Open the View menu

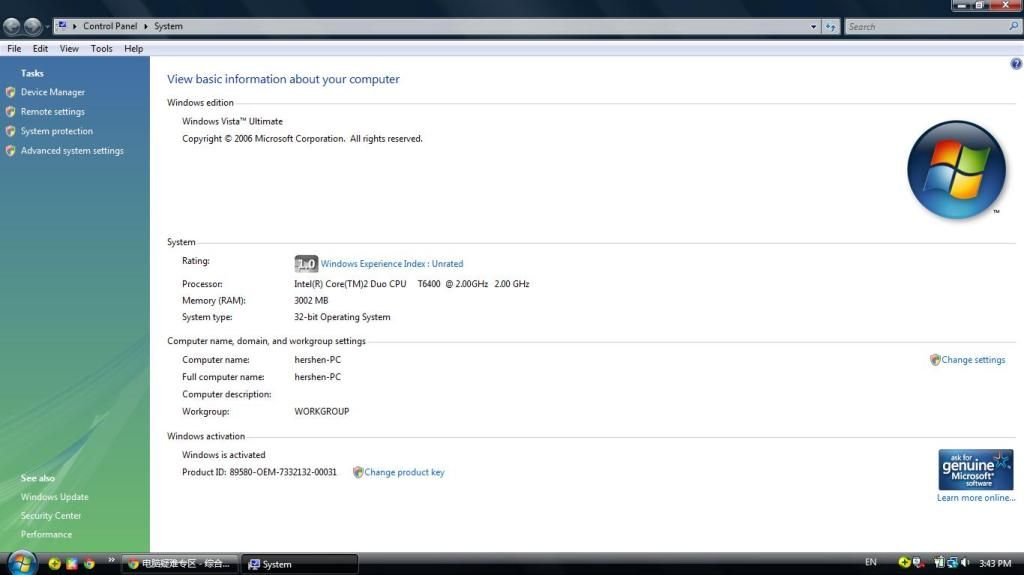[x=69, y=48]
